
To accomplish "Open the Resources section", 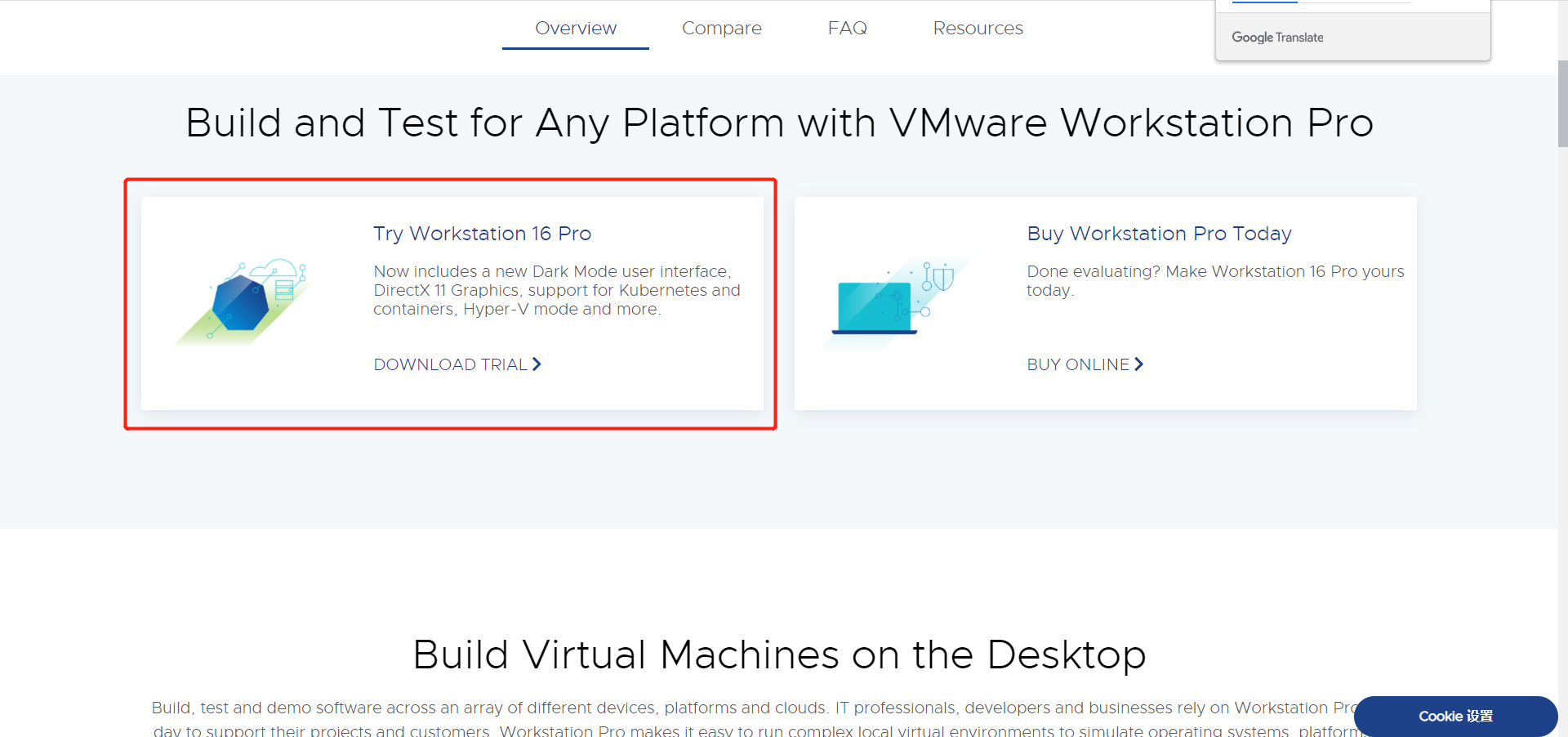I will (x=978, y=28).
